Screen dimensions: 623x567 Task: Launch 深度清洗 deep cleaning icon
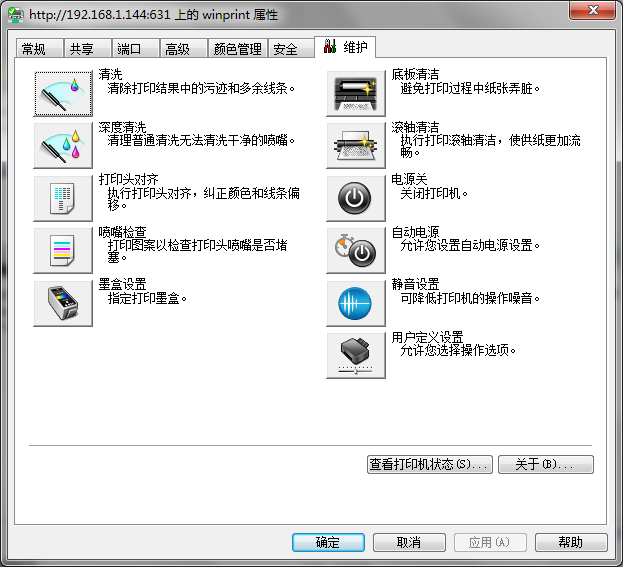[63, 146]
